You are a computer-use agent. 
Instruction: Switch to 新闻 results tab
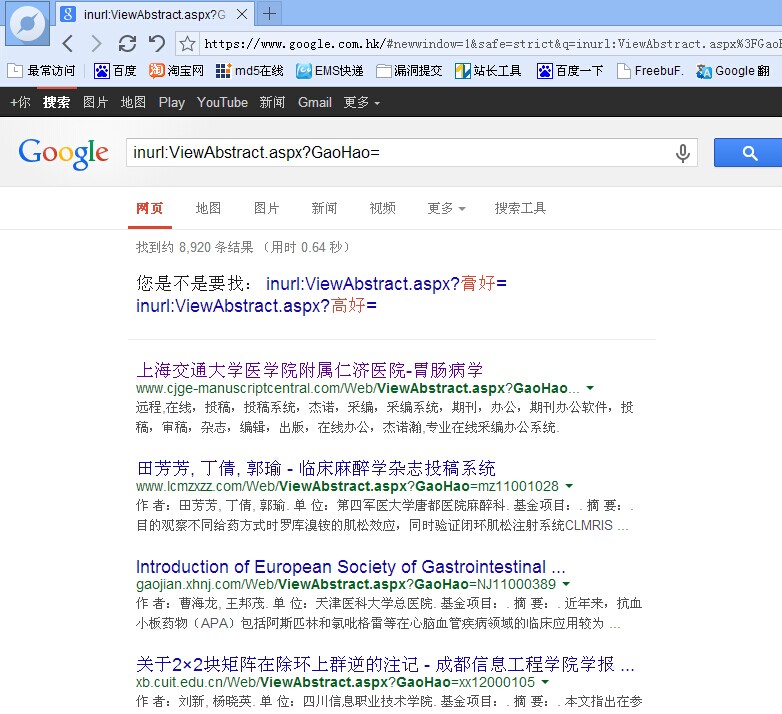(325, 208)
